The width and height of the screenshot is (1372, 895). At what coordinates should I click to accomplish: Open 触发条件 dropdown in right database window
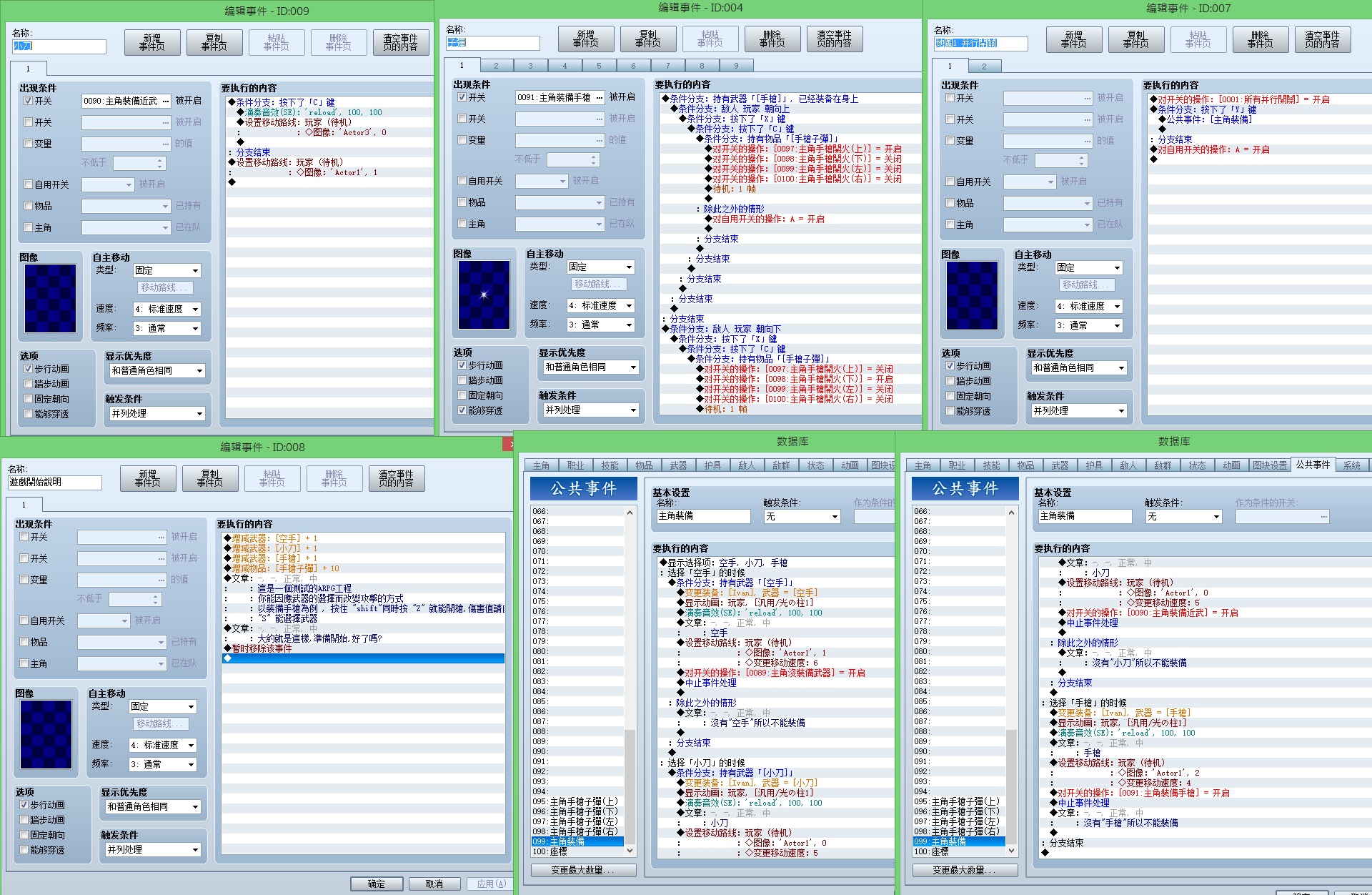(x=1183, y=517)
